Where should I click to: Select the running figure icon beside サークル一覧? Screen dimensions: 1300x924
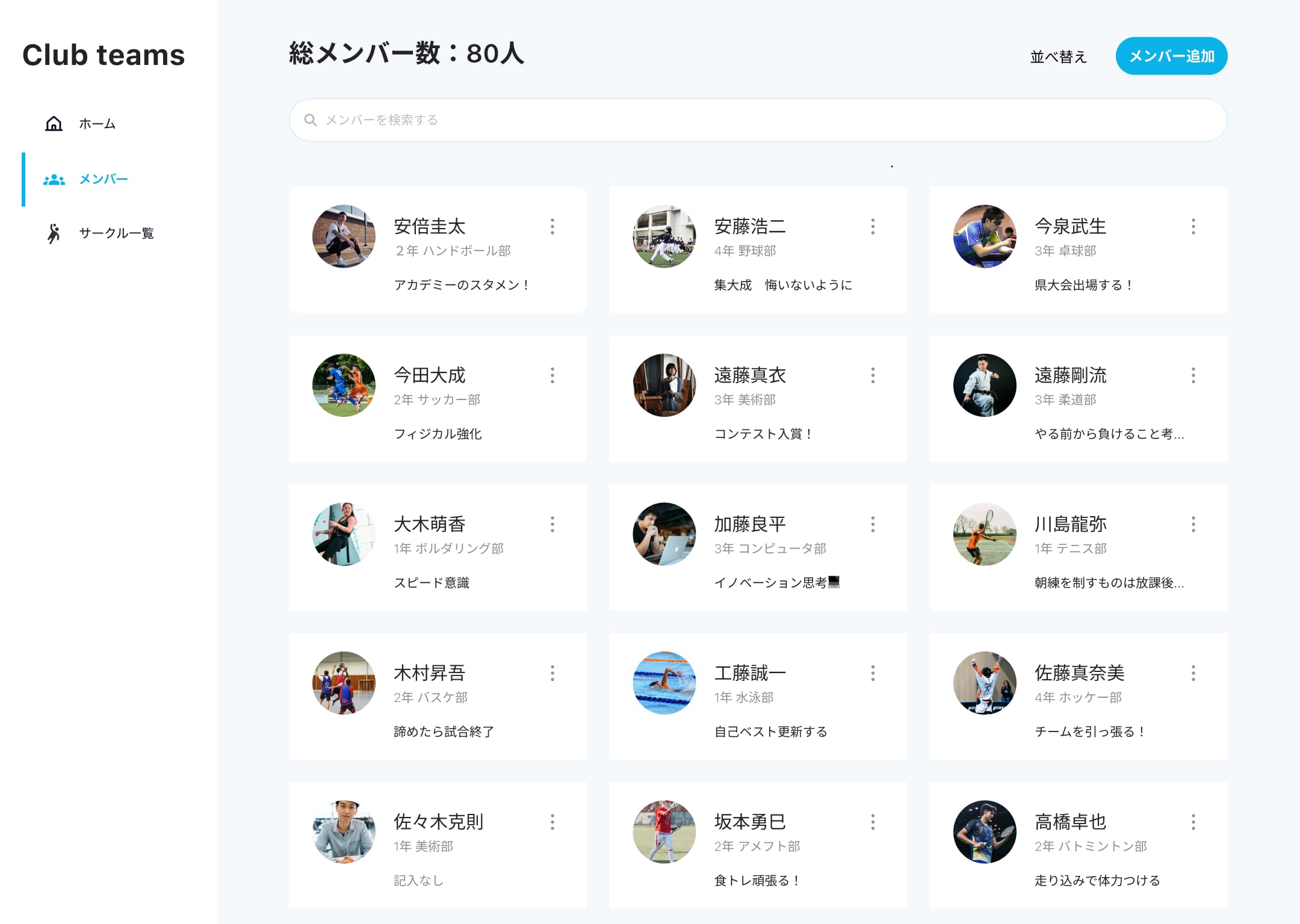click(54, 233)
